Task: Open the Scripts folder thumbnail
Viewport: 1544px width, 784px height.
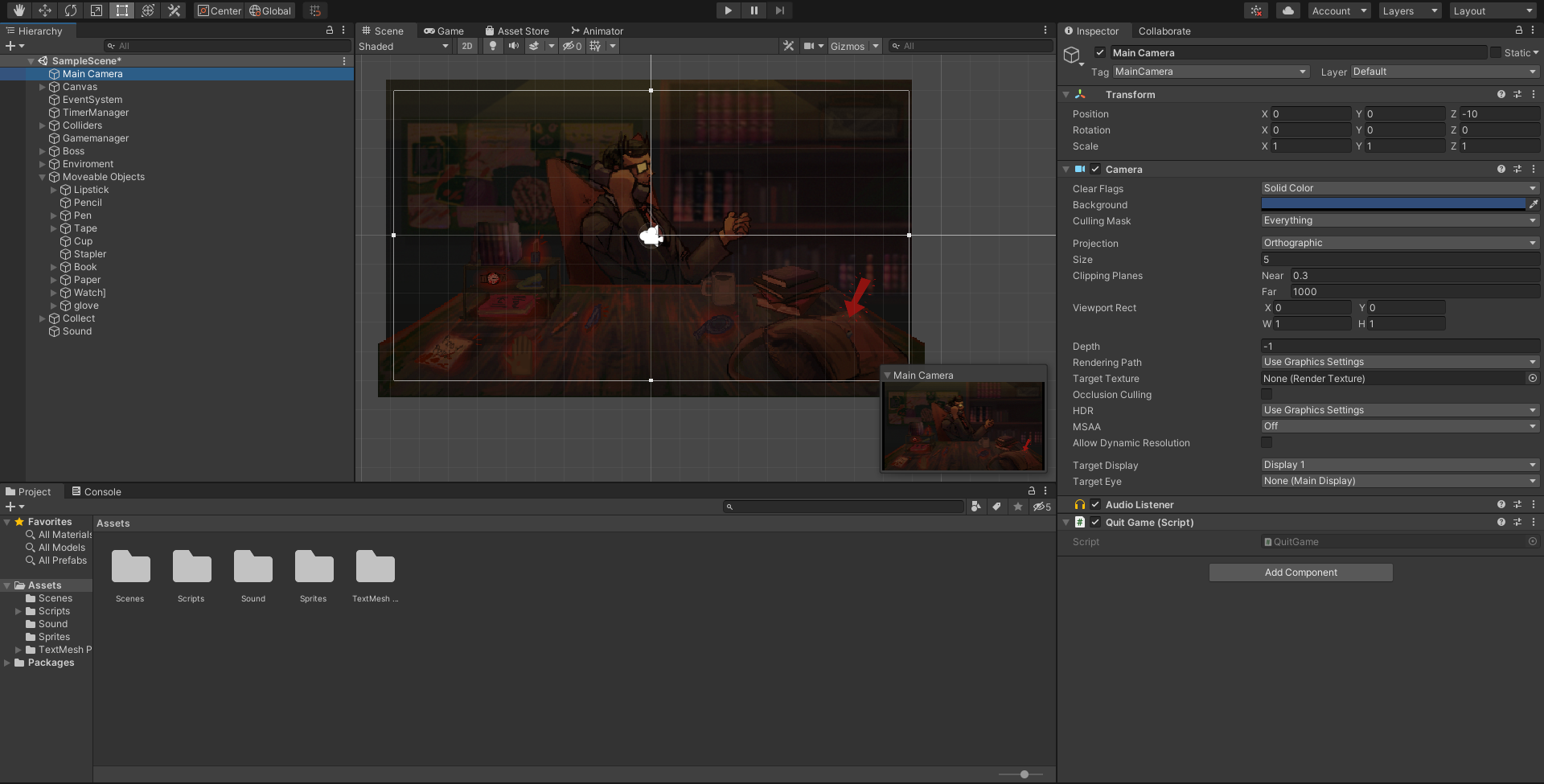Action: click(x=191, y=567)
